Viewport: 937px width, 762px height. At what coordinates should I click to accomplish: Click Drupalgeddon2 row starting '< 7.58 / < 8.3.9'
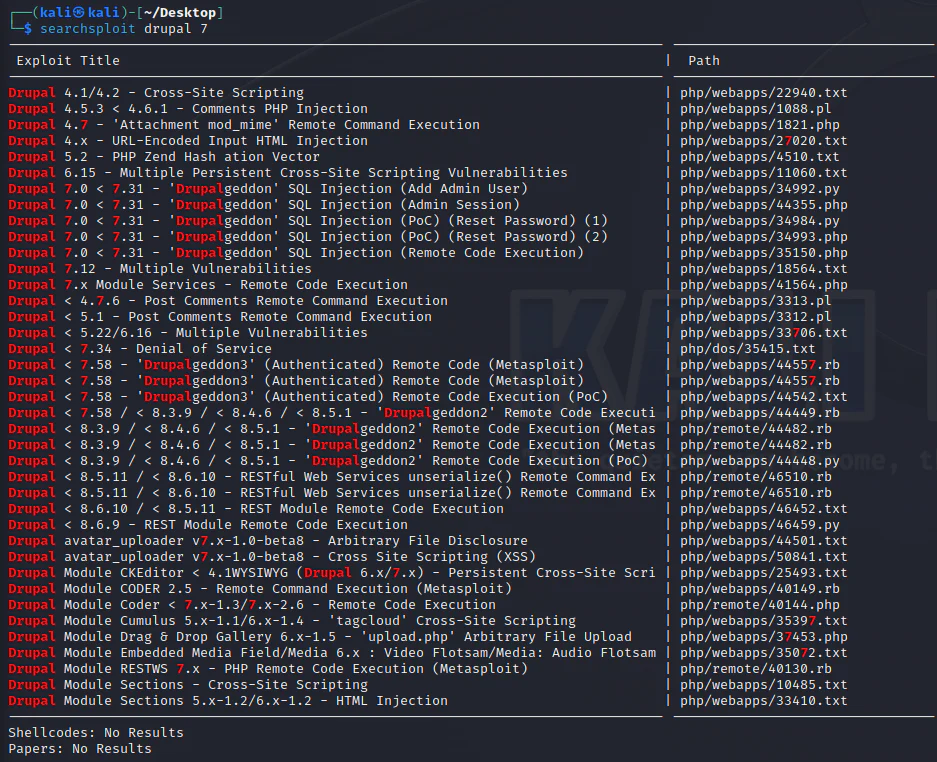point(332,413)
